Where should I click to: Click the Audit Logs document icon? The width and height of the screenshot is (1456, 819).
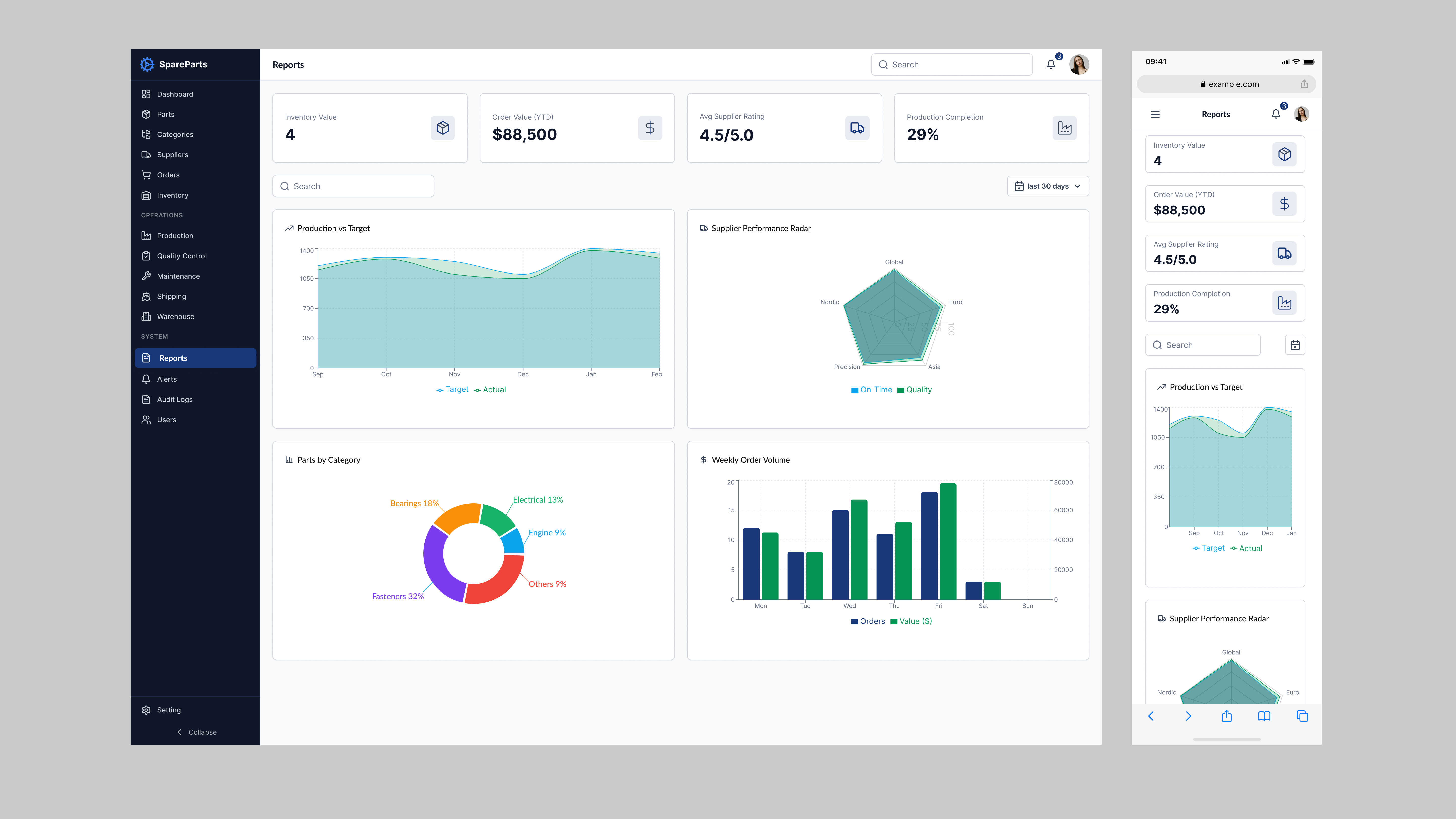[146, 400]
